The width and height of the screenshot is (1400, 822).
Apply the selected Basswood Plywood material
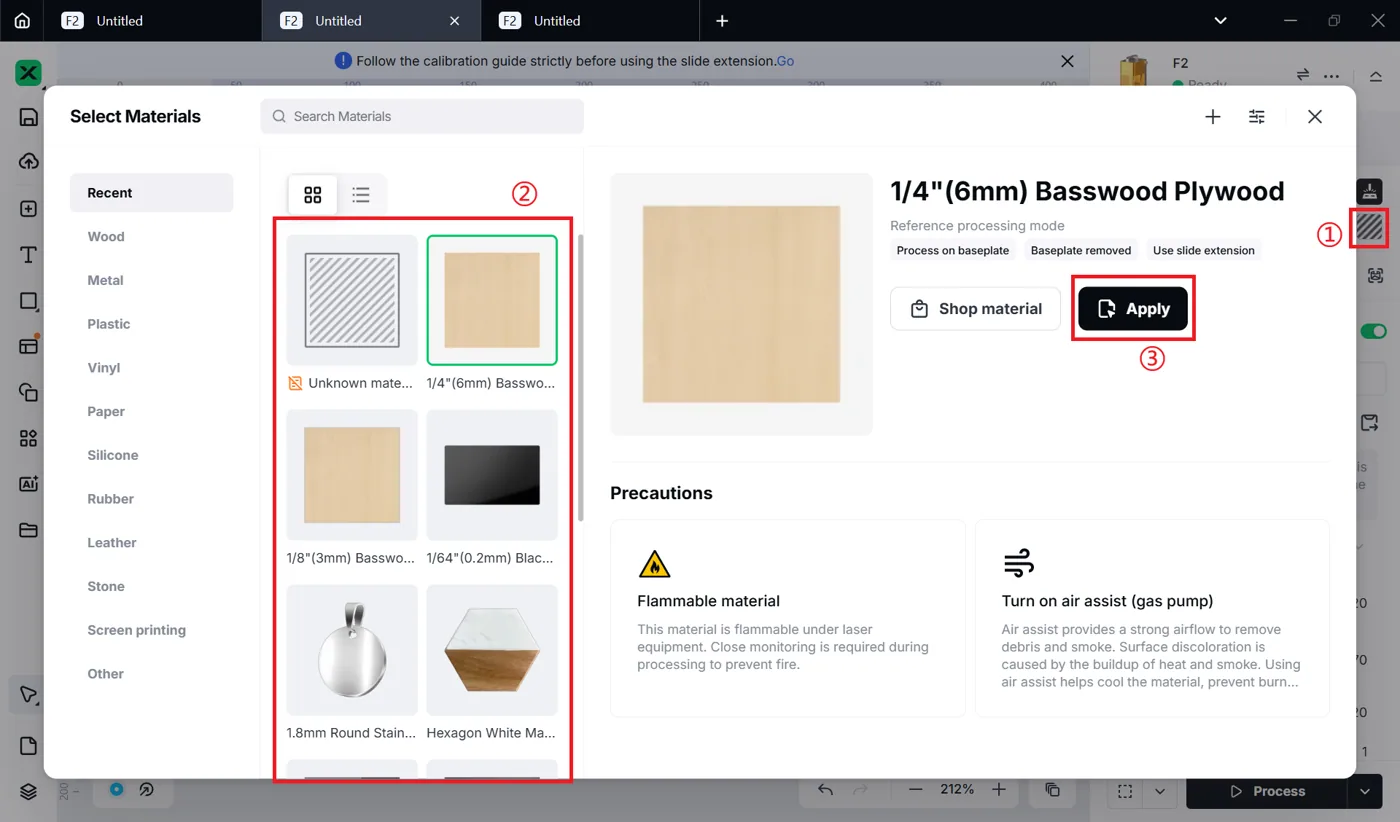click(x=1133, y=309)
